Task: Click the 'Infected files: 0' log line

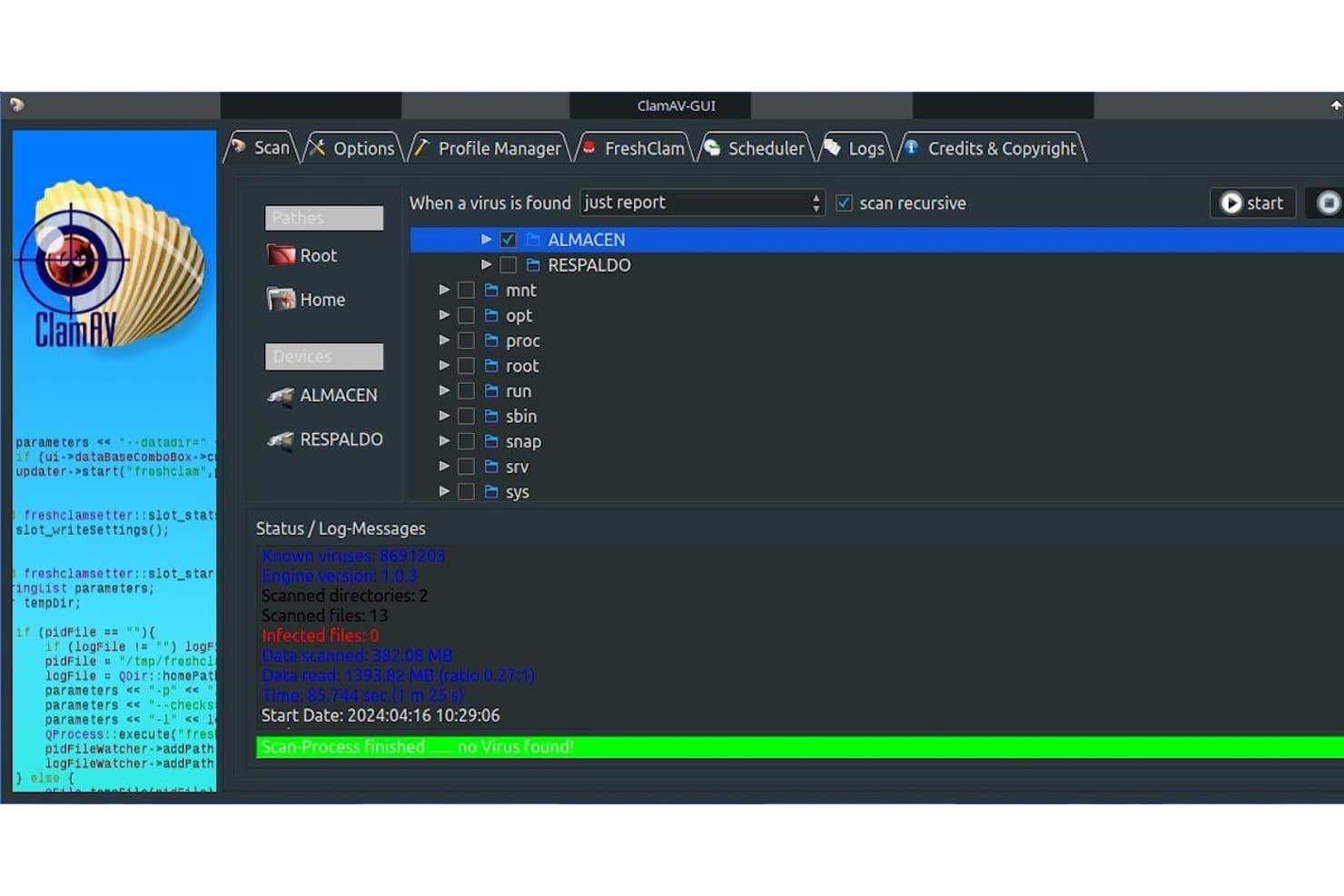Action: coord(320,635)
